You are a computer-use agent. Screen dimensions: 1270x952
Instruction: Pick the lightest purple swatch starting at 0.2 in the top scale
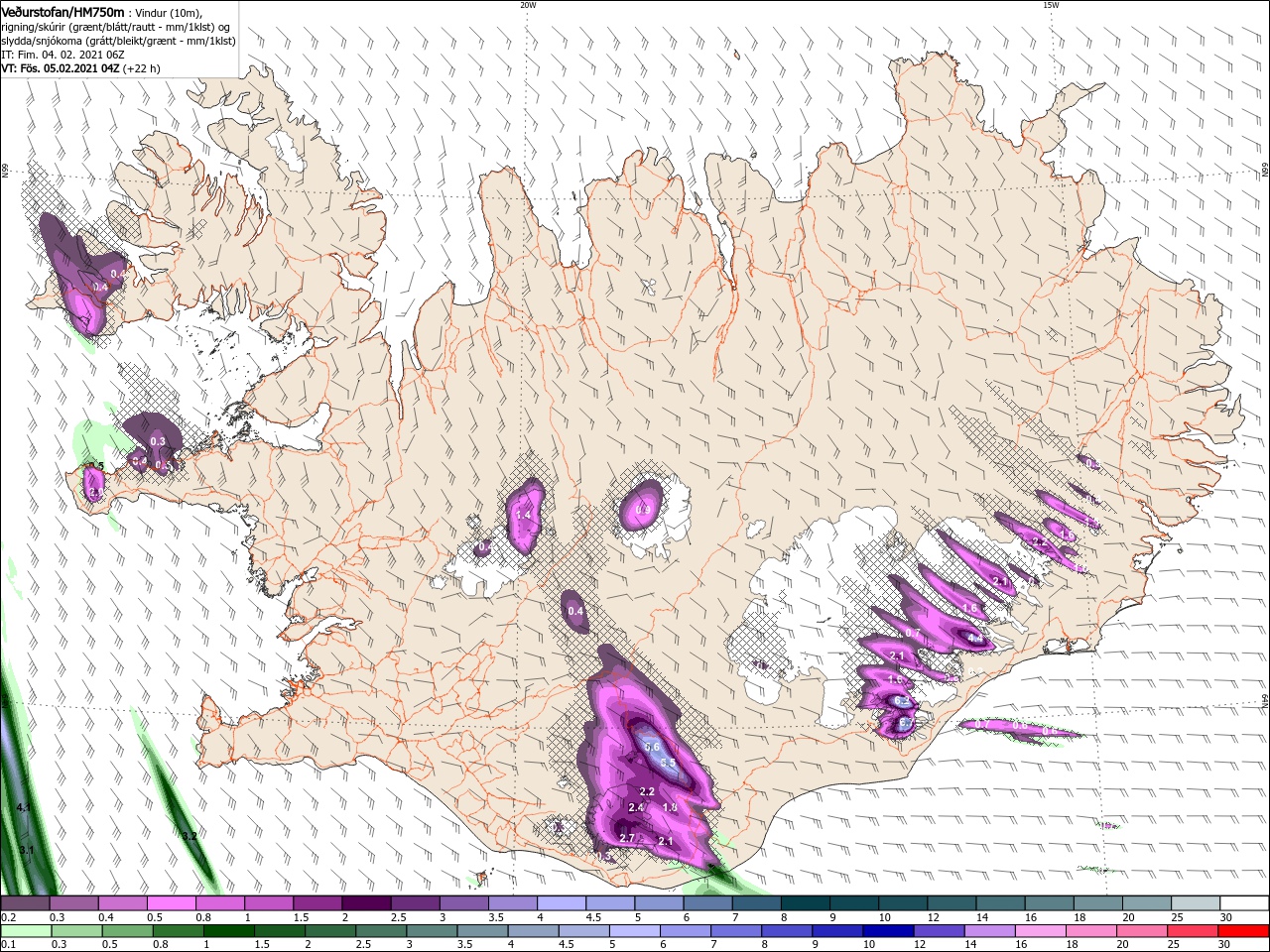tap(25, 903)
